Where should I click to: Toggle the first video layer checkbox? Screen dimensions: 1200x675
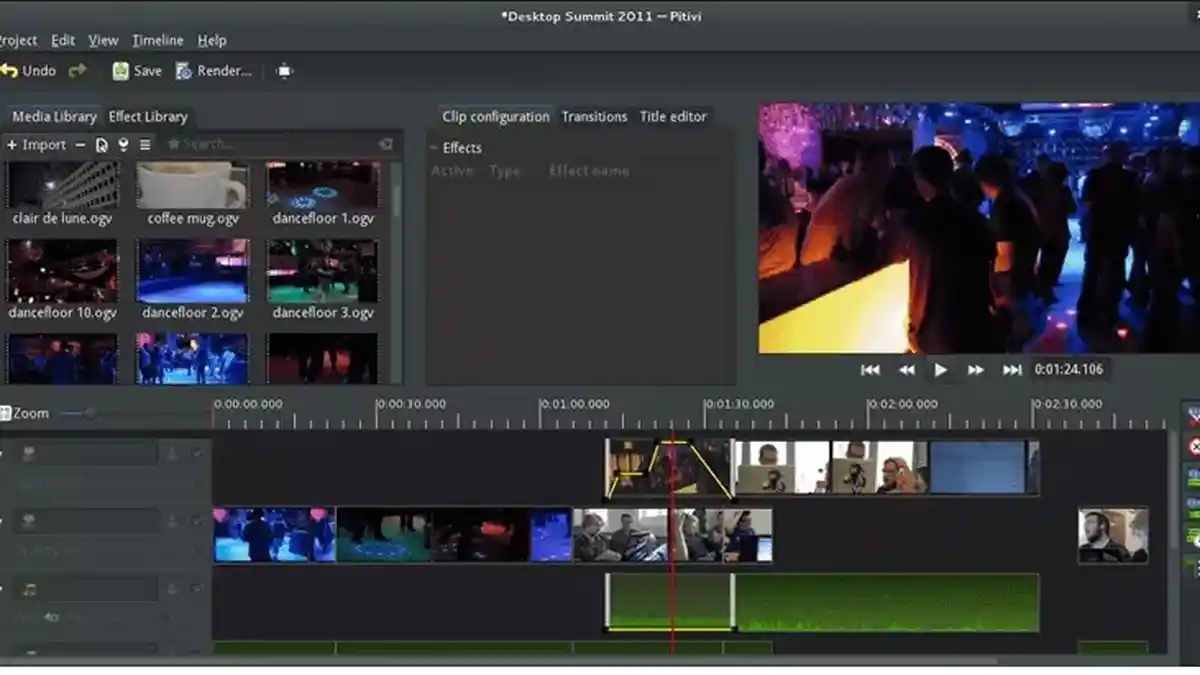pos(198,454)
